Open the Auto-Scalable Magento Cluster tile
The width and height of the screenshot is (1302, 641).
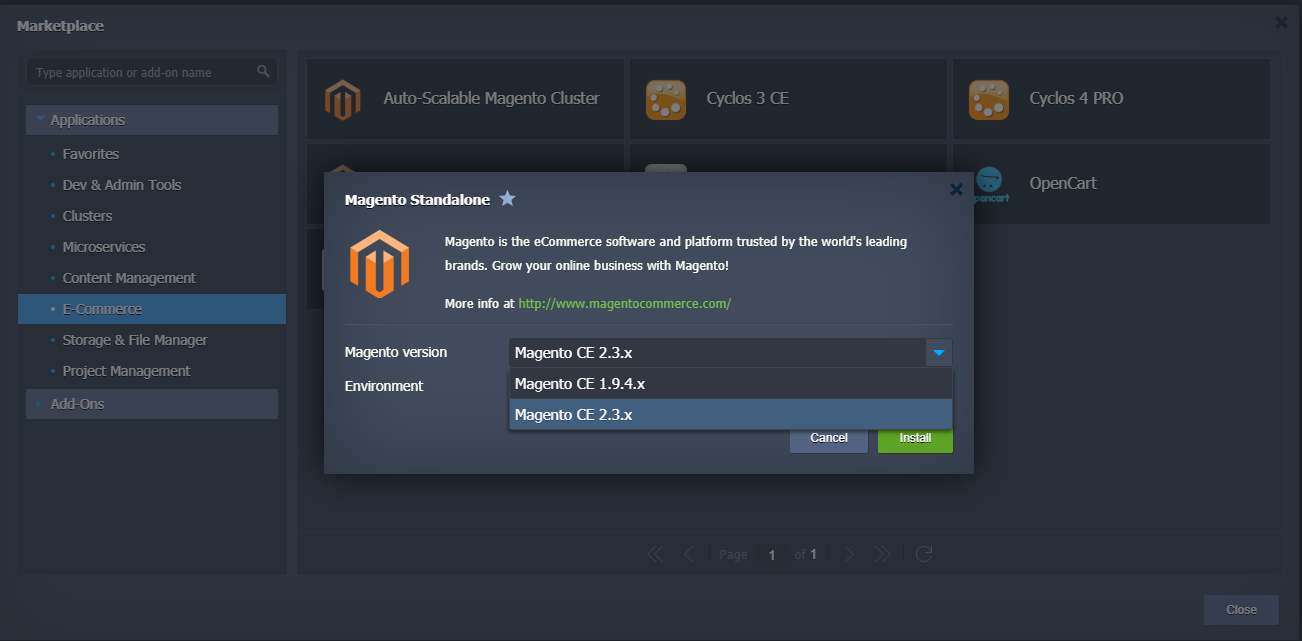tap(465, 99)
